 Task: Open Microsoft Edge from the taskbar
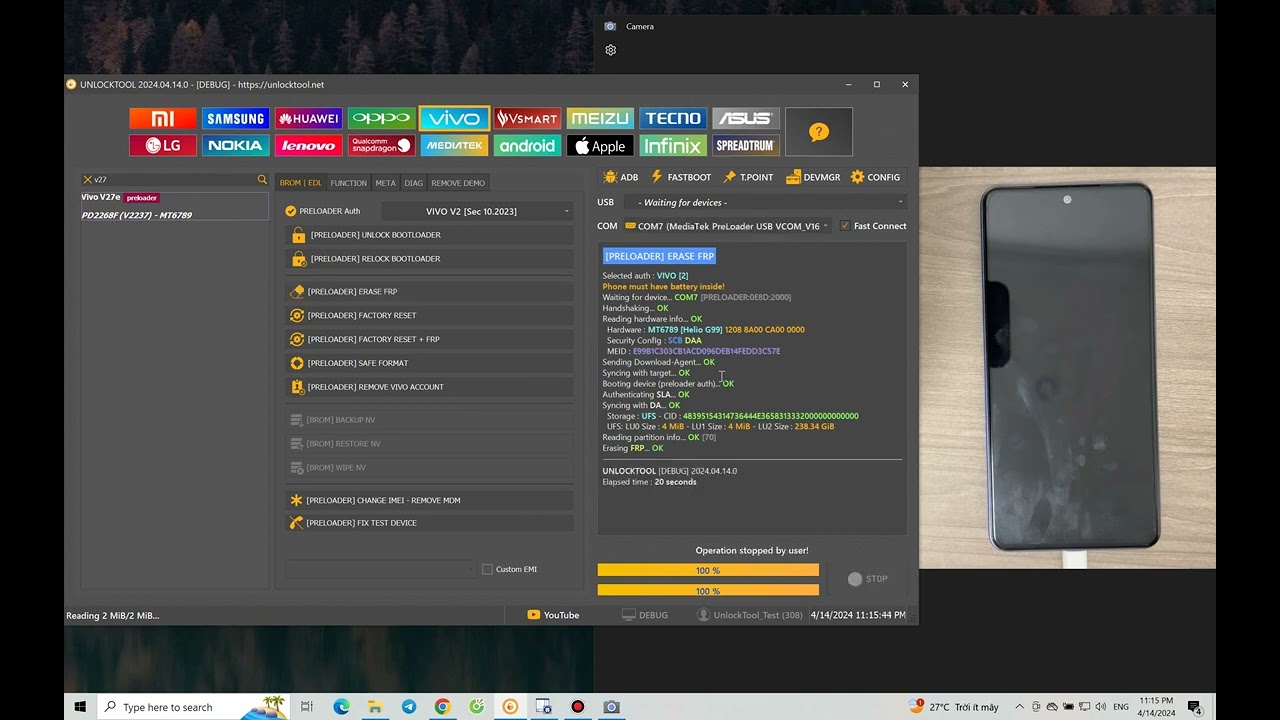pos(341,707)
